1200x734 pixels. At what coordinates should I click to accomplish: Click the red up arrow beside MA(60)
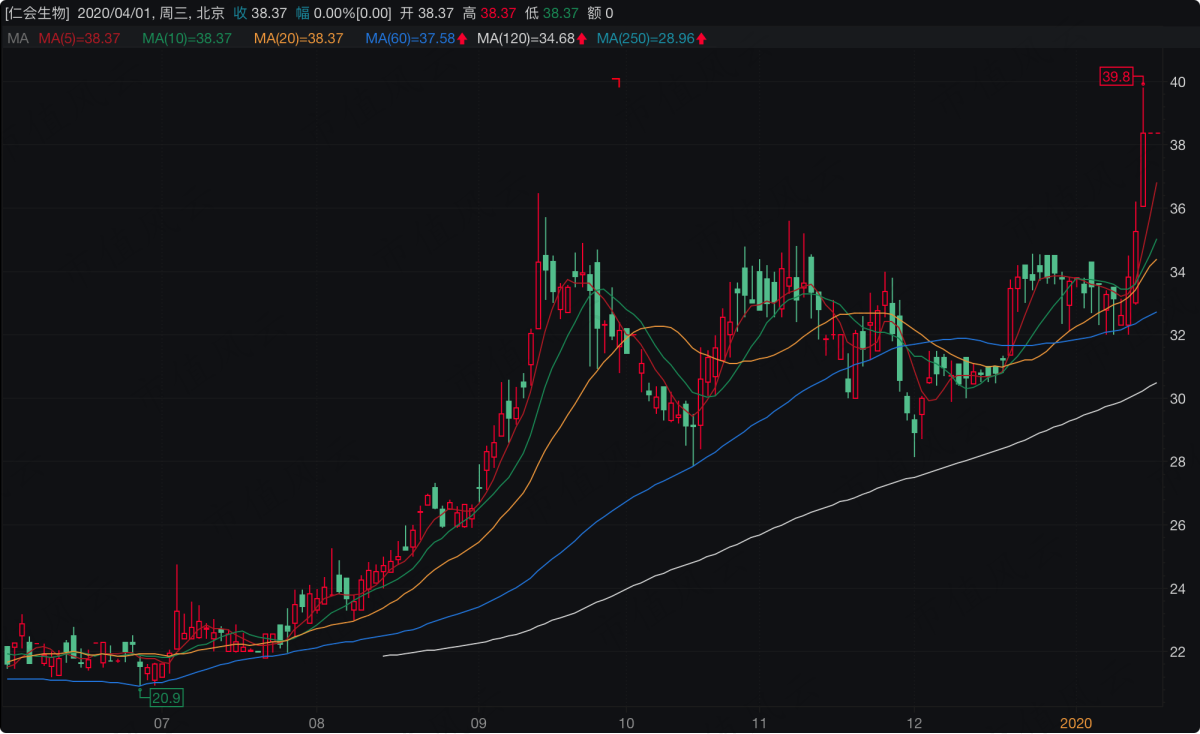pos(462,38)
